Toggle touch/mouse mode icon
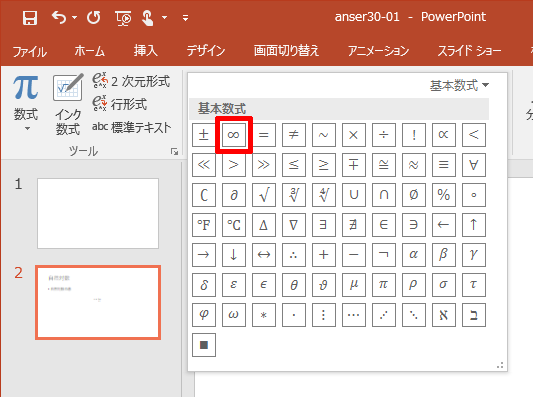Image resolution: width=533 pixels, height=397 pixels. coord(148,18)
